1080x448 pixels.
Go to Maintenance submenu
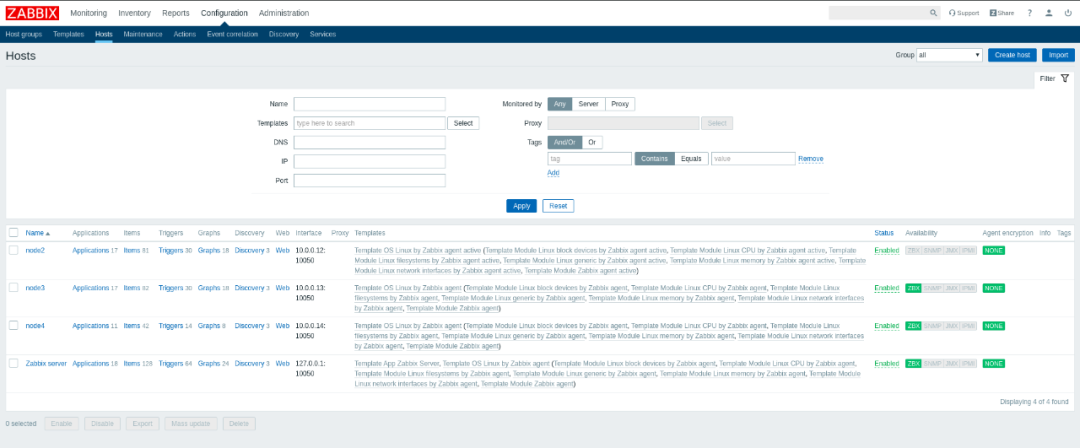(143, 34)
